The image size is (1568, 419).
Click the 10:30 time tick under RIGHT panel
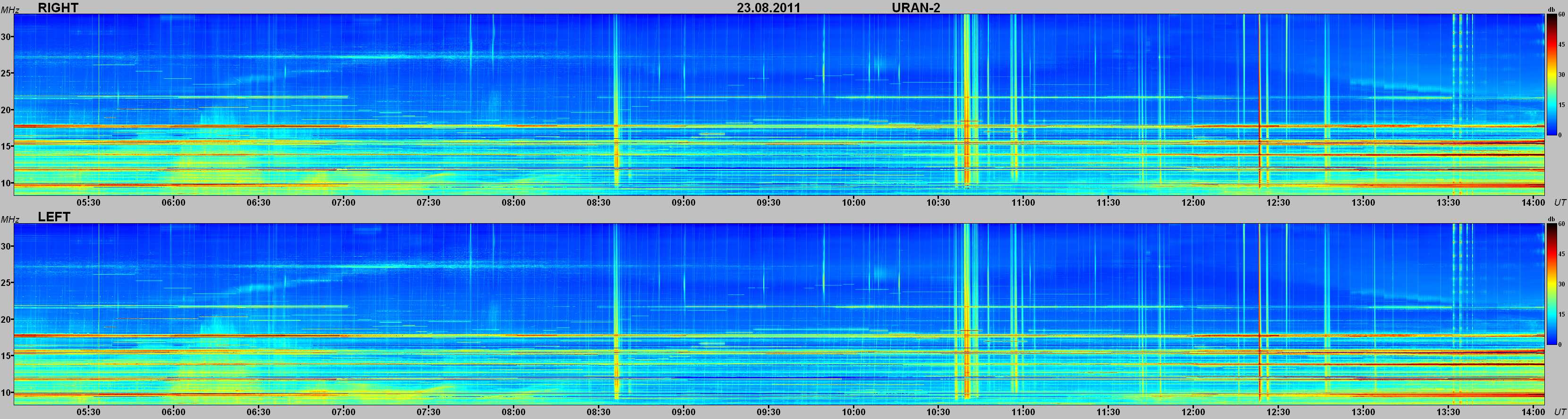[x=938, y=202]
